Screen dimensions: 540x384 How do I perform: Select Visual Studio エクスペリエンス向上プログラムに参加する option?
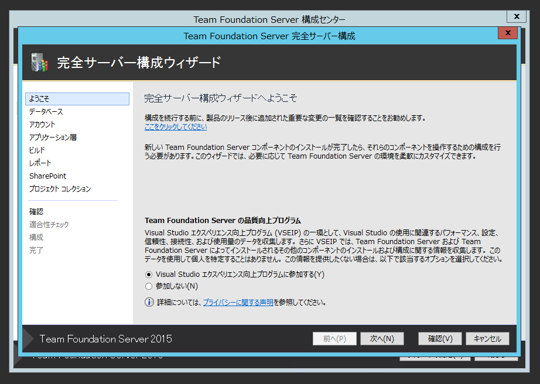149,274
